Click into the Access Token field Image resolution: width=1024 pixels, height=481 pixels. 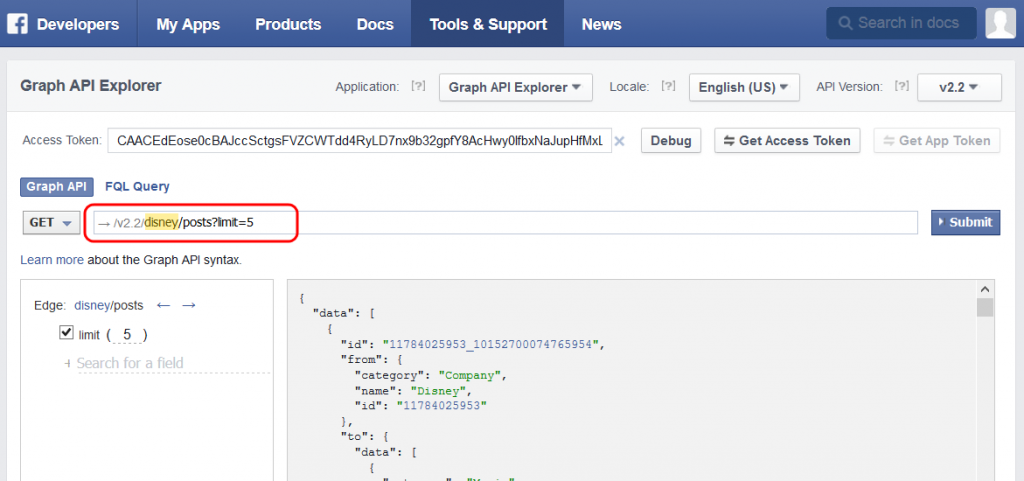tap(360, 141)
